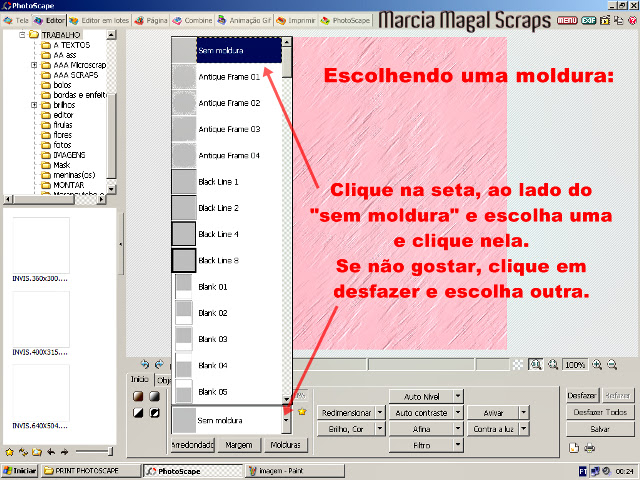Show EXIF information icon

589,20
